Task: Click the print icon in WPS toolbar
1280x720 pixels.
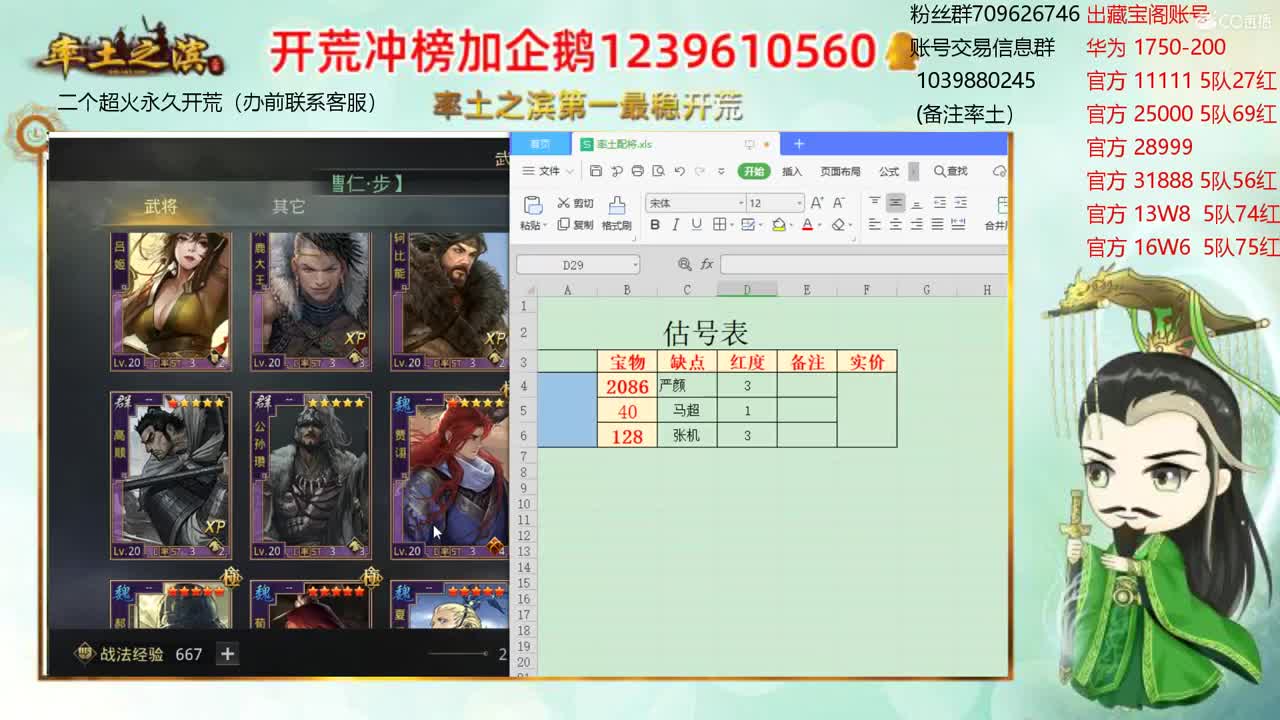Action: (638, 171)
